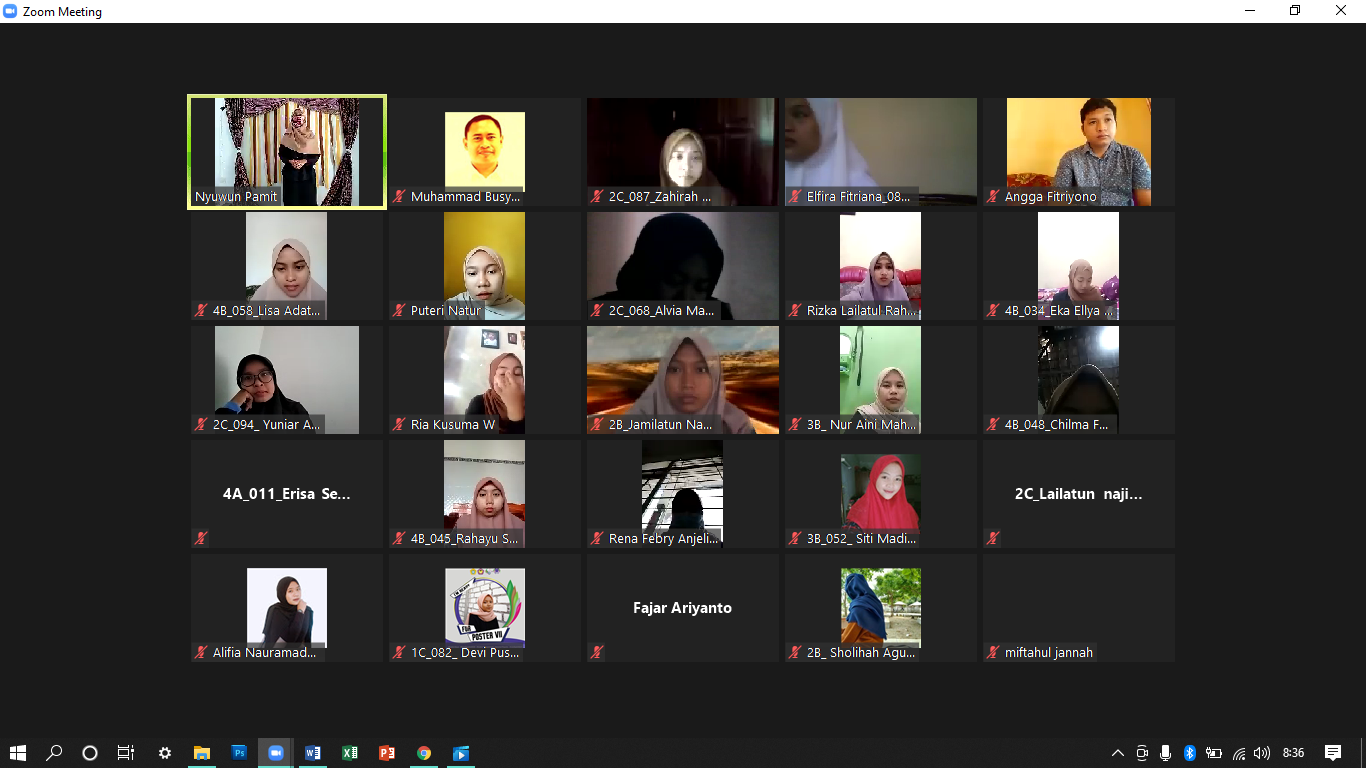Select Nyuwun Pamit's active speaker video
The width and height of the screenshot is (1366, 768).
[x=287, y=152]
